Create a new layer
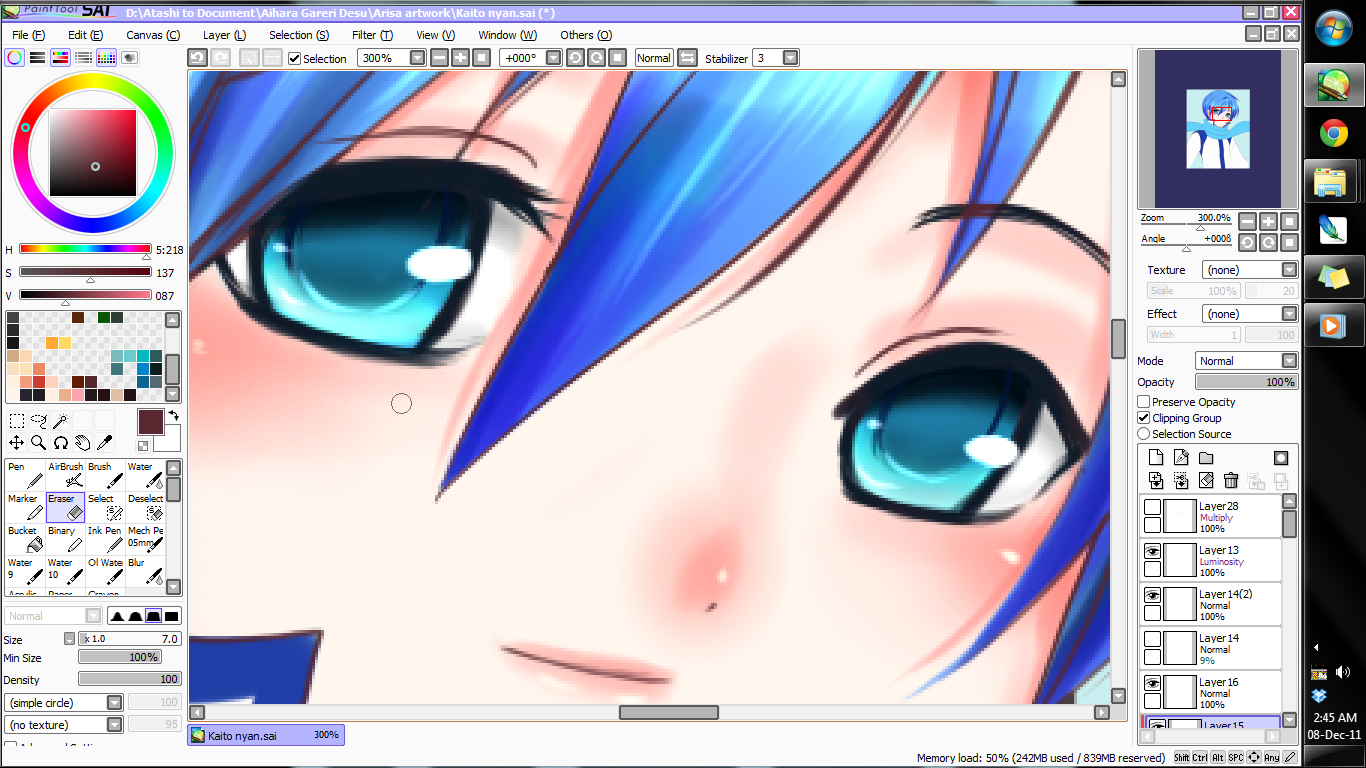The image size is (1366, 768). pyautogui.click(x=1156, y=458)
